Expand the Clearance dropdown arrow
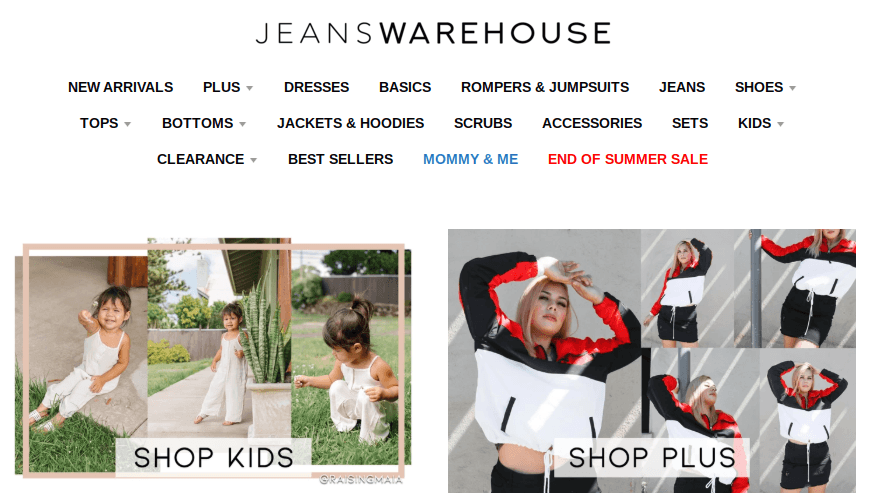The width and height of the screenshot is (869, 502). pyautogui.click(x=253, y=160)
